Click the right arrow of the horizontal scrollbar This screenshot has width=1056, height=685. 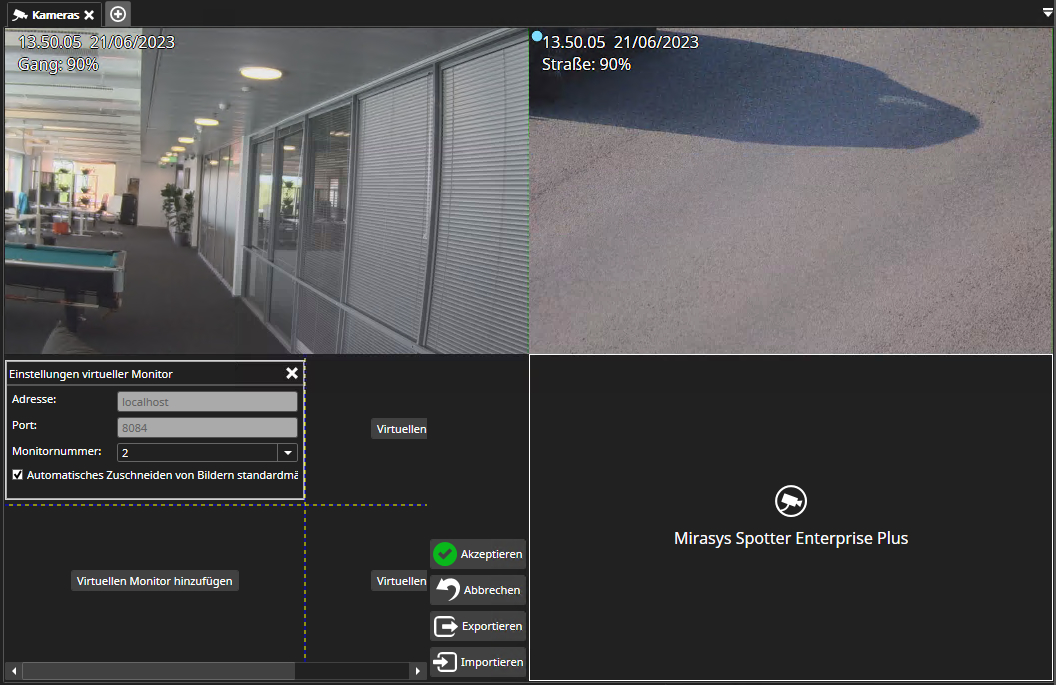coord(418,671)
